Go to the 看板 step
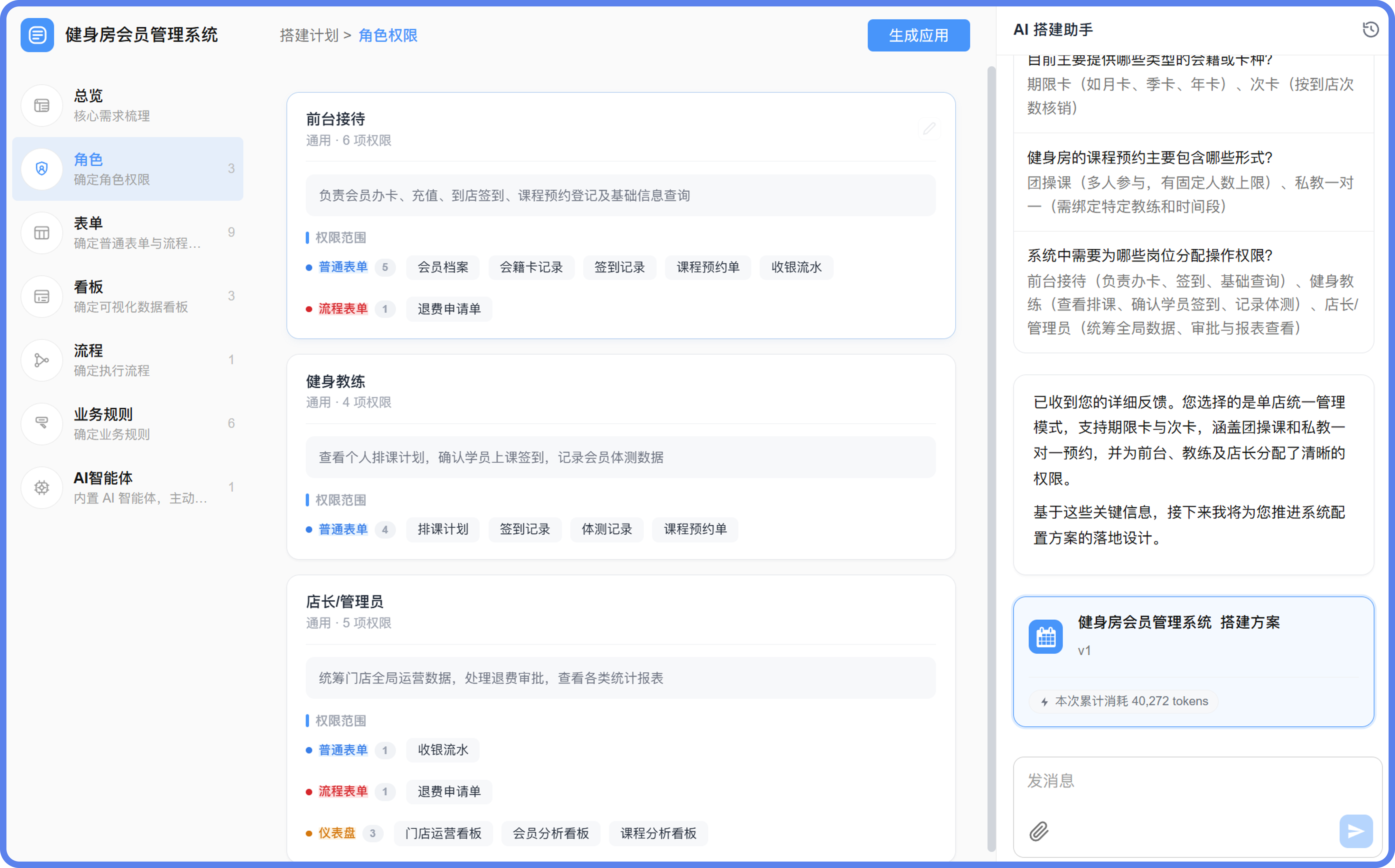 [x=127, y=296]
